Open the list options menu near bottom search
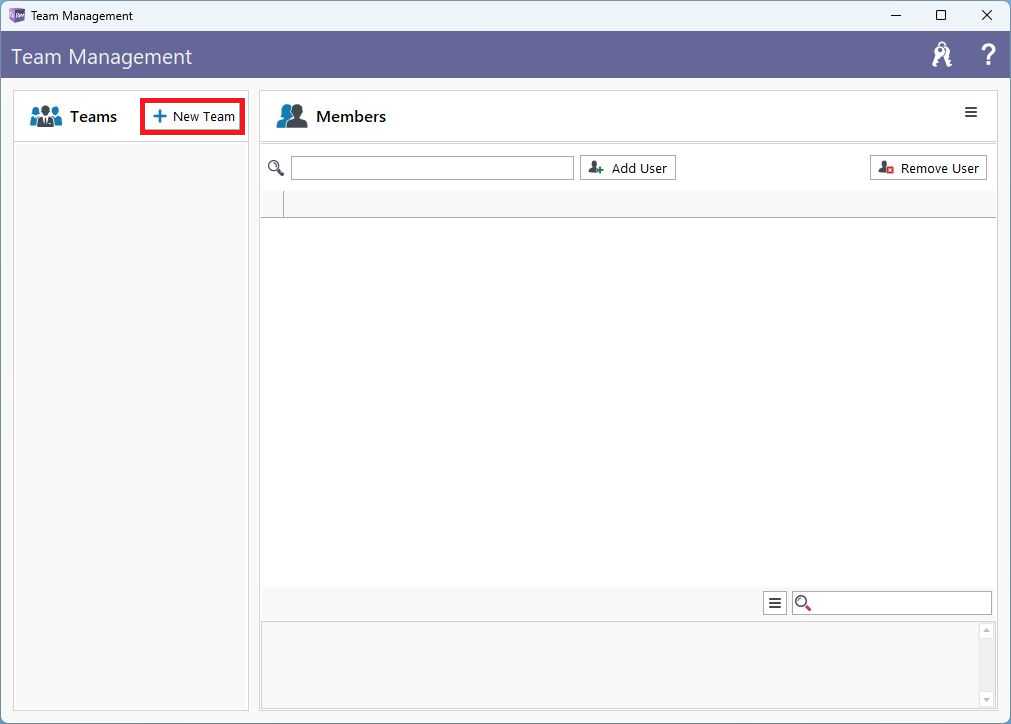 click(774, 603)
